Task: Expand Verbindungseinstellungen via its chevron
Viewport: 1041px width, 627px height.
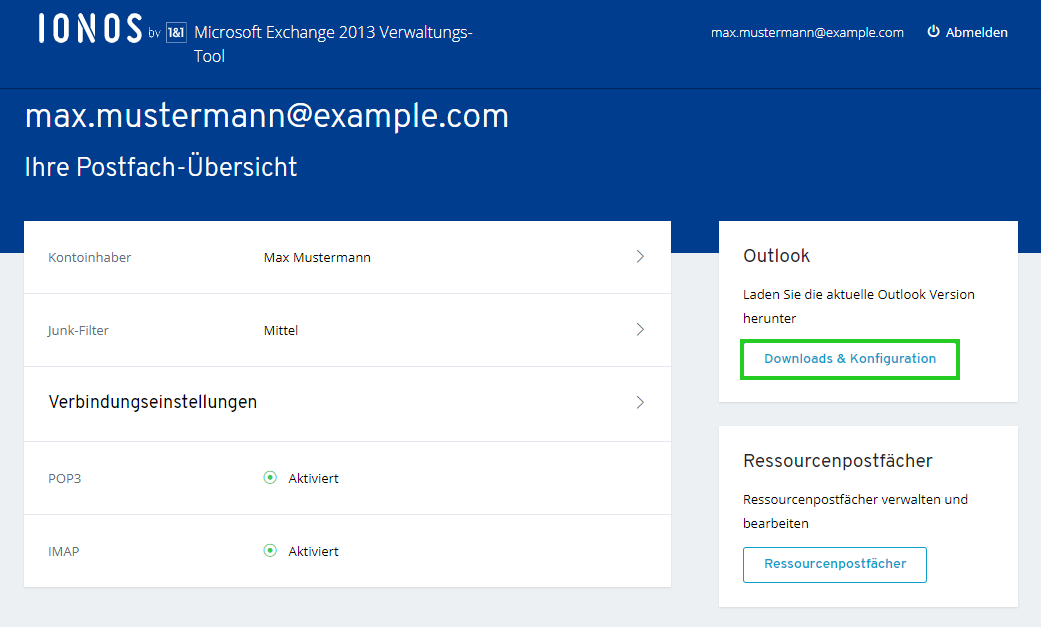Action: [x=640, y=403]
